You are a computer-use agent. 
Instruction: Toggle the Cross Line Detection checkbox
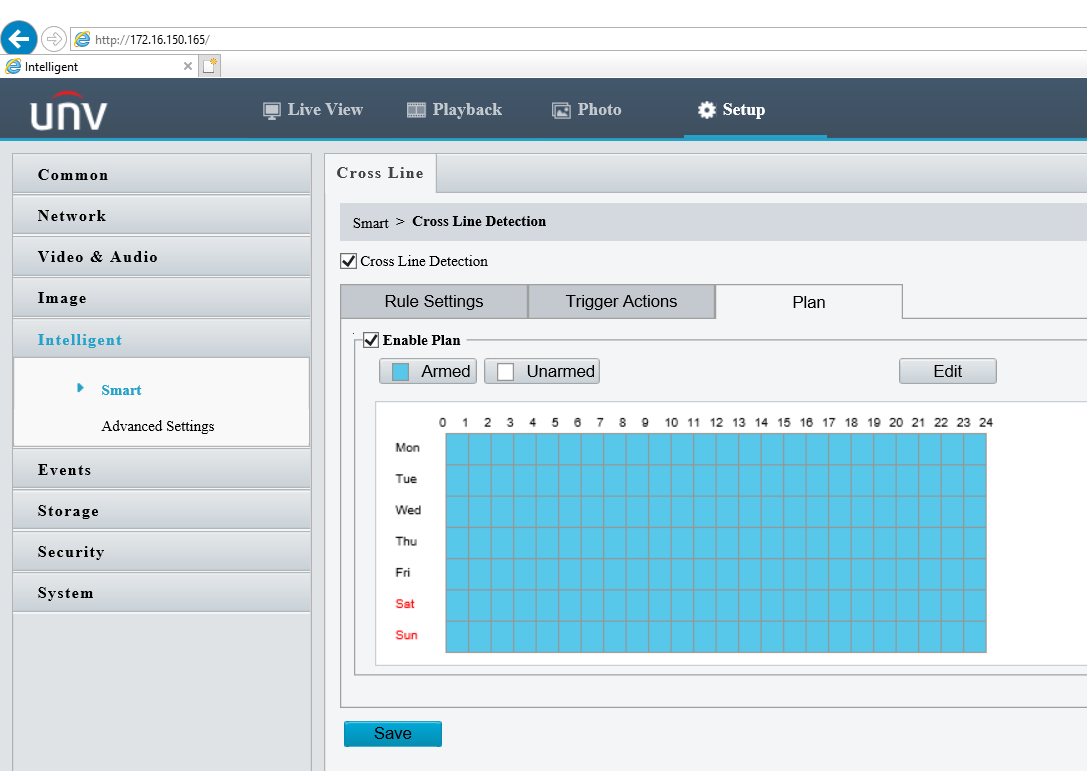tap(349, 261)
